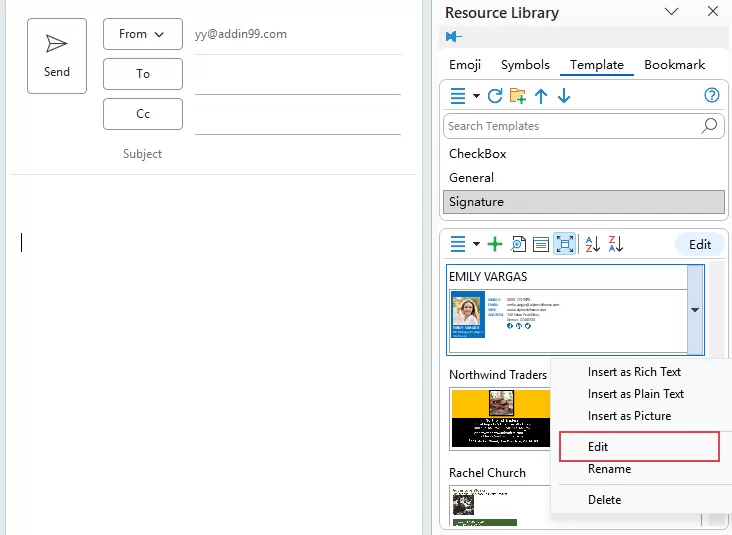
Task: Toggle the large thumbnail view button
Action: [565, 244]
